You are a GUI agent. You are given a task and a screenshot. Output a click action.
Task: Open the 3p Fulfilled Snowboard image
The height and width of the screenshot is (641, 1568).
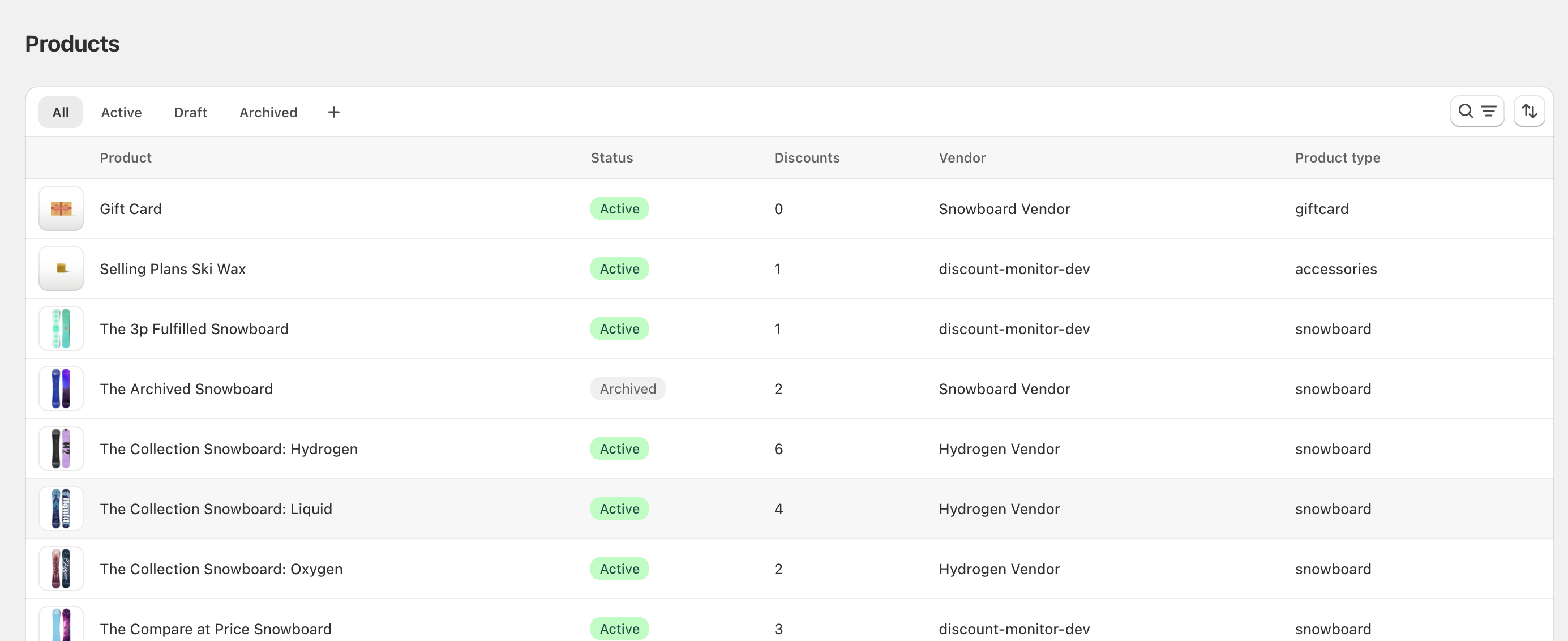tap(61, 329)
